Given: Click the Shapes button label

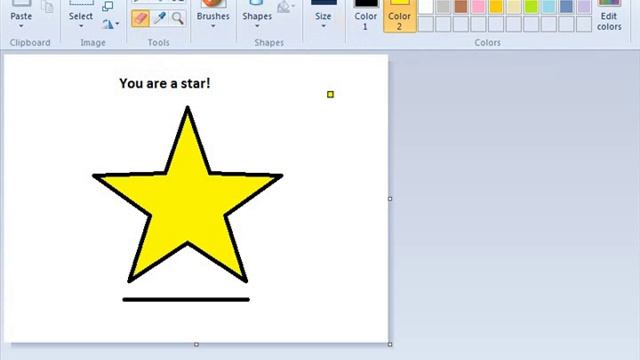Looking at the screenshot, I should 257,16.
